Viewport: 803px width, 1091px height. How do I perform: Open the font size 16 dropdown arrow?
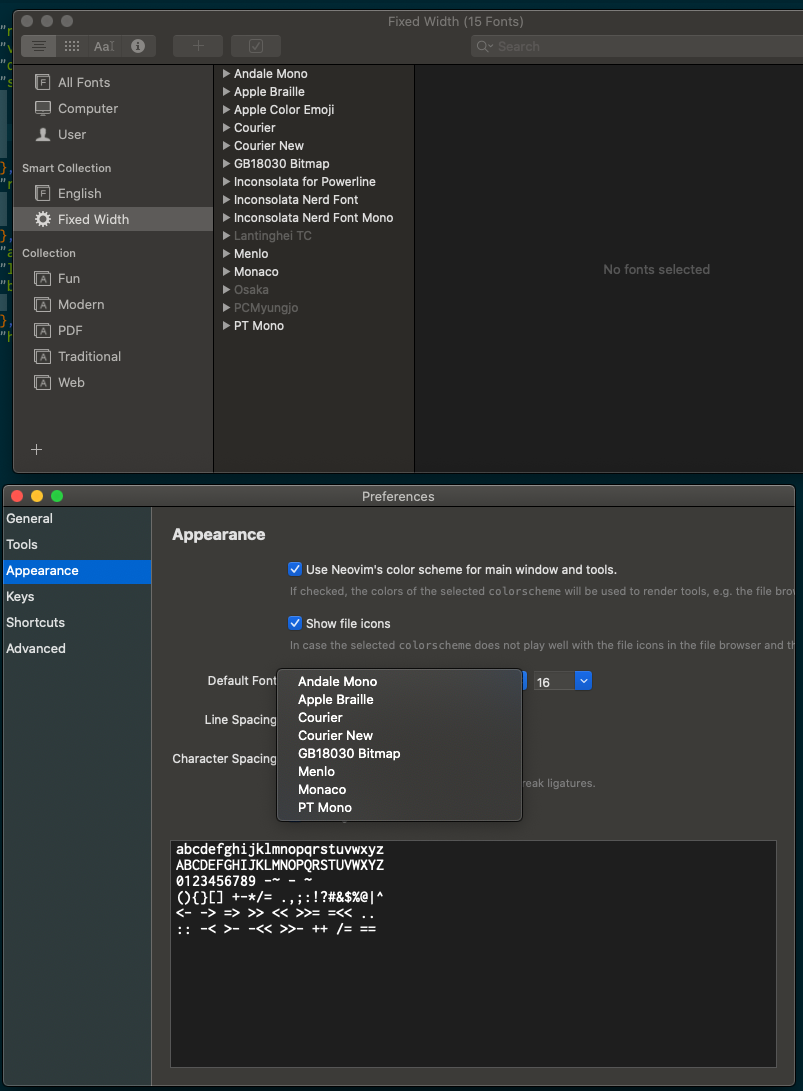pyautogui.click(x=583, y=681)
